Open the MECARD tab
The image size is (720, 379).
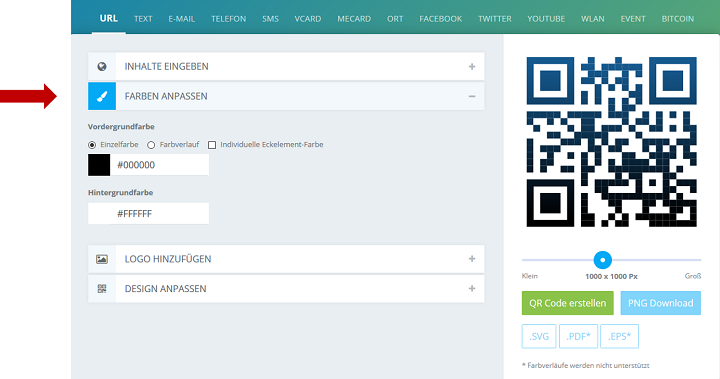click(354, 19)
